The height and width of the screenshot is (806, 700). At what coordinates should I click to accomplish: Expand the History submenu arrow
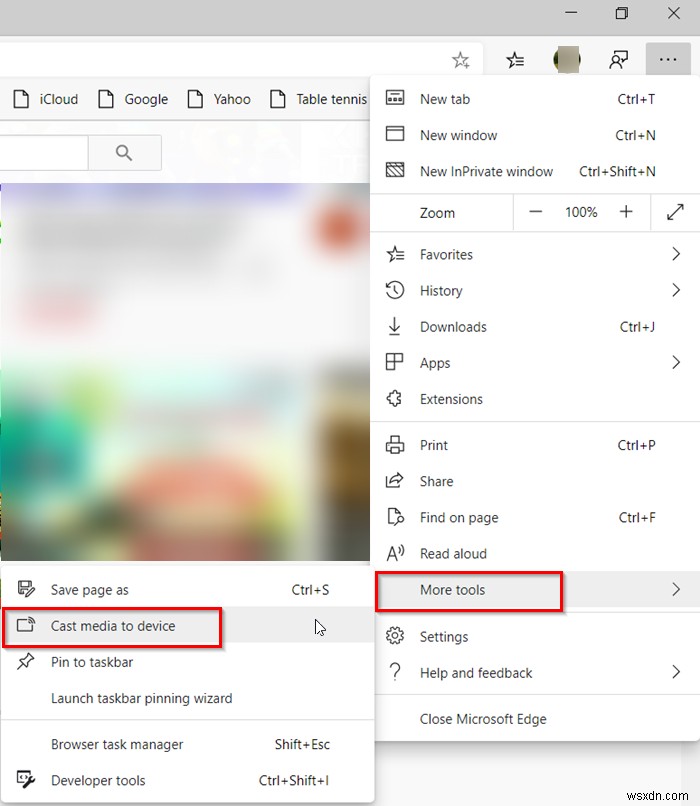(676, 290)
